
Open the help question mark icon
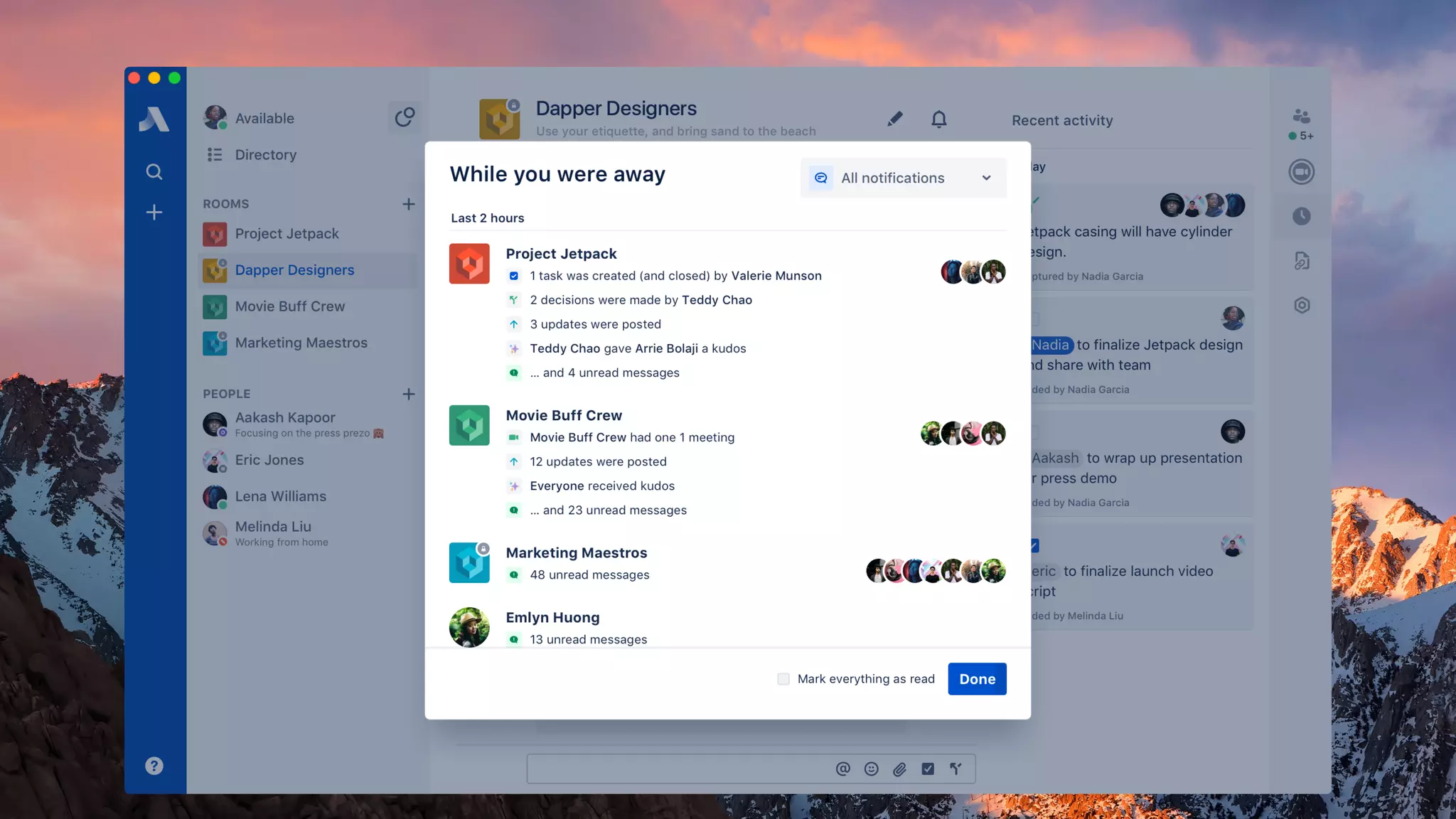154,766
